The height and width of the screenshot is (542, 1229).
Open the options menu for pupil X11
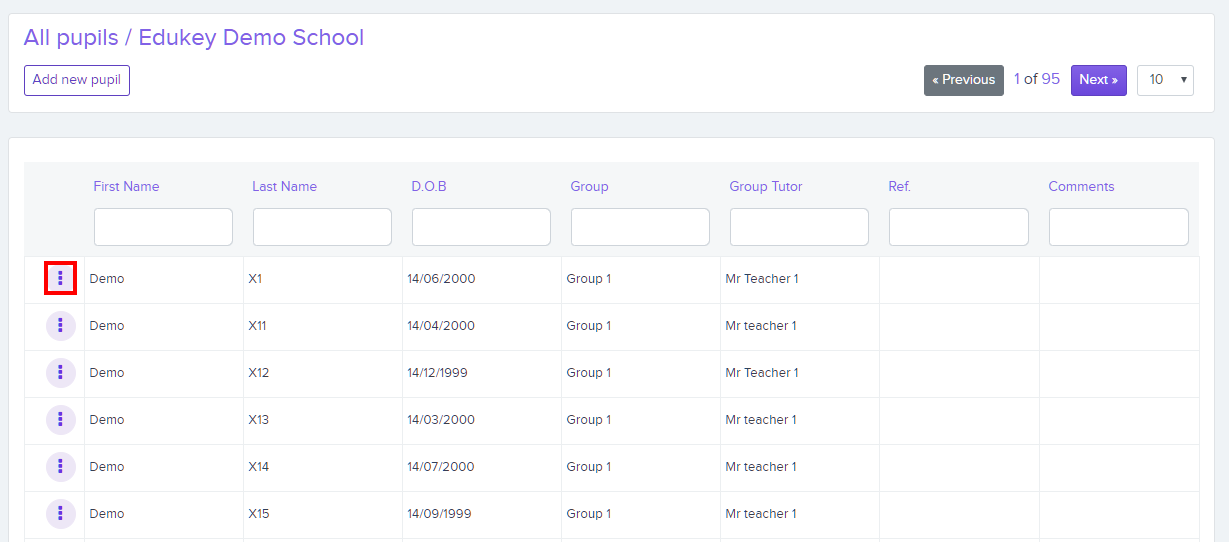coord(61,326)
